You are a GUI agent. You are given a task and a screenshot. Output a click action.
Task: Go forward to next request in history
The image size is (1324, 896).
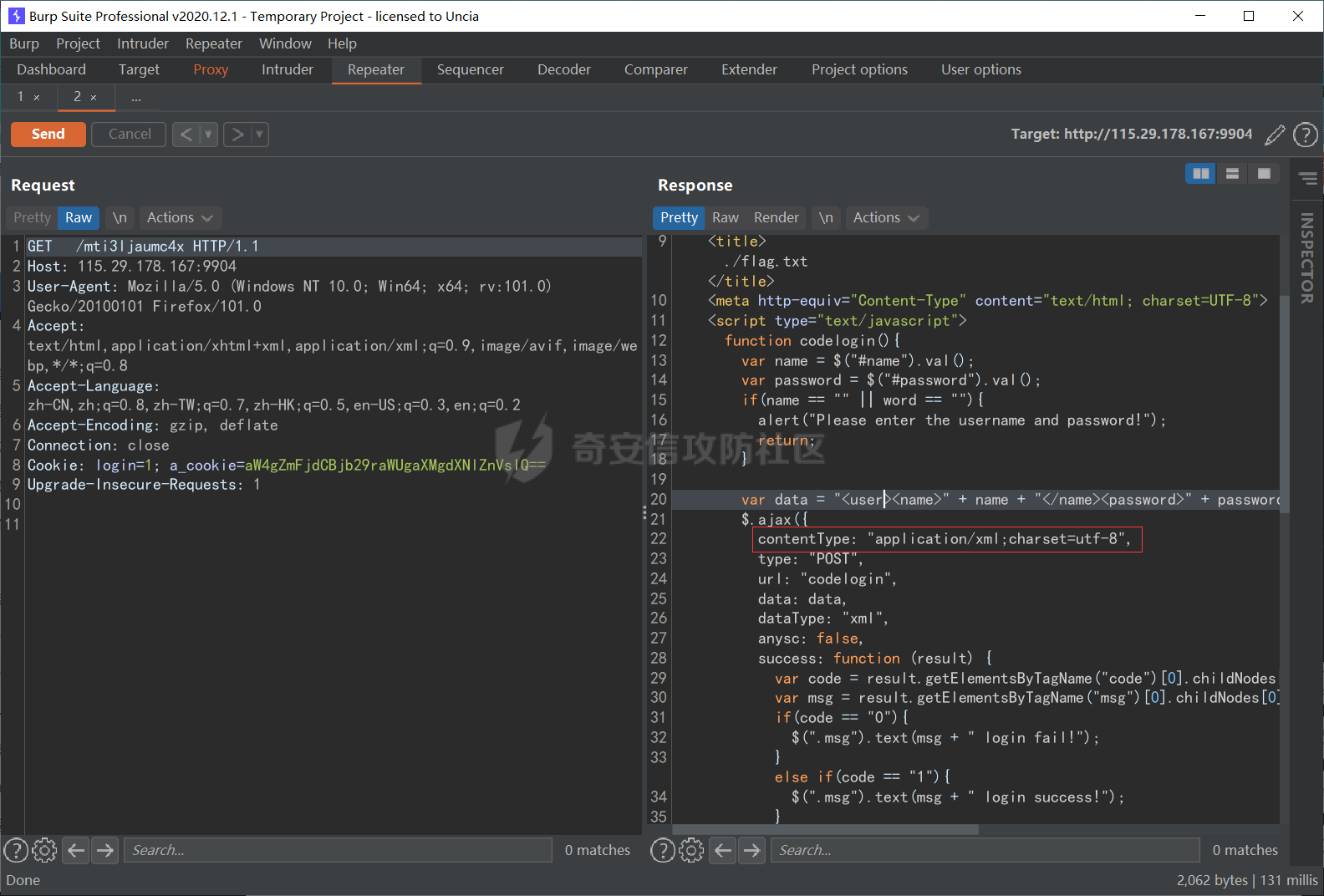pyautogui.click(x=237, y=134)
